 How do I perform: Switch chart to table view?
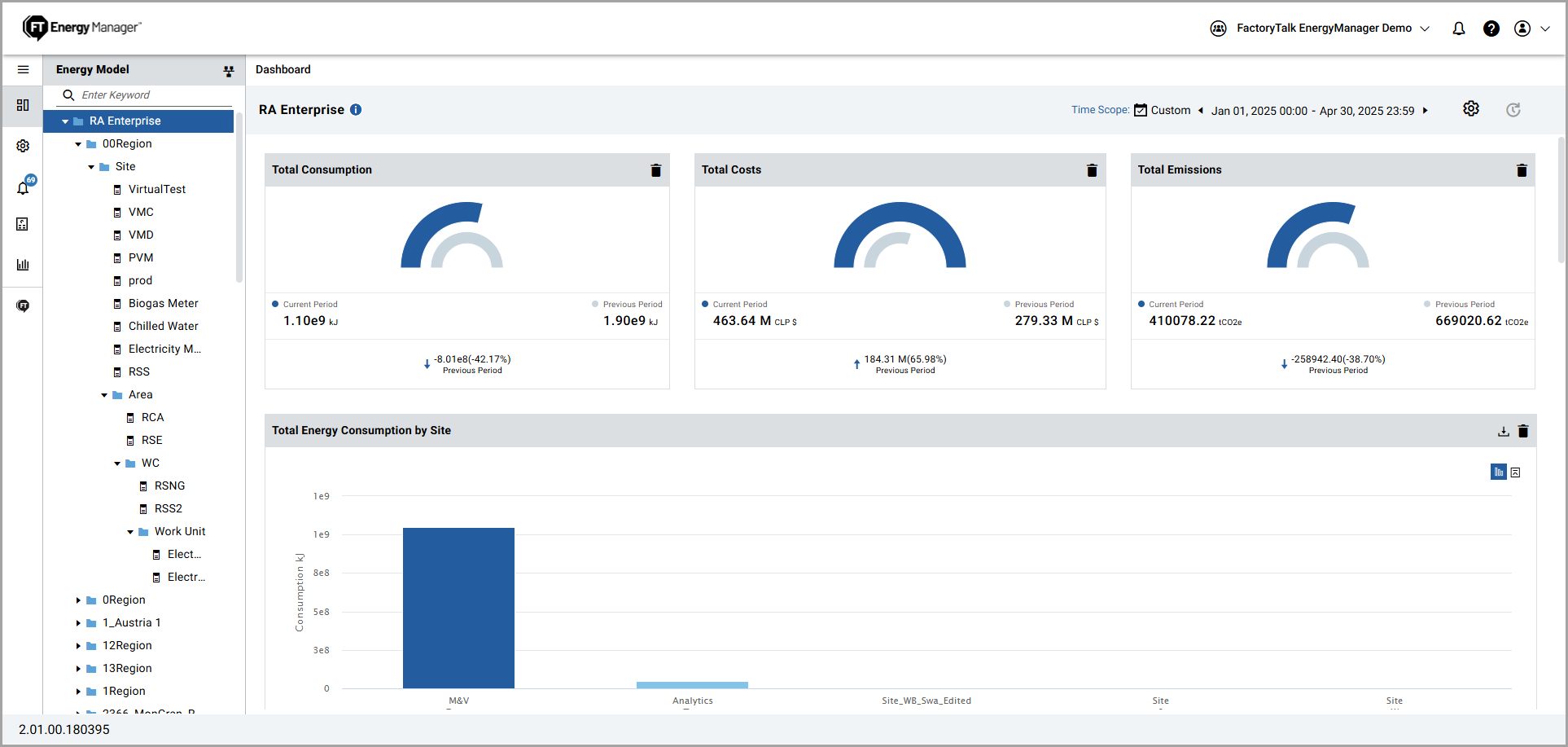tap(1515, 472)
